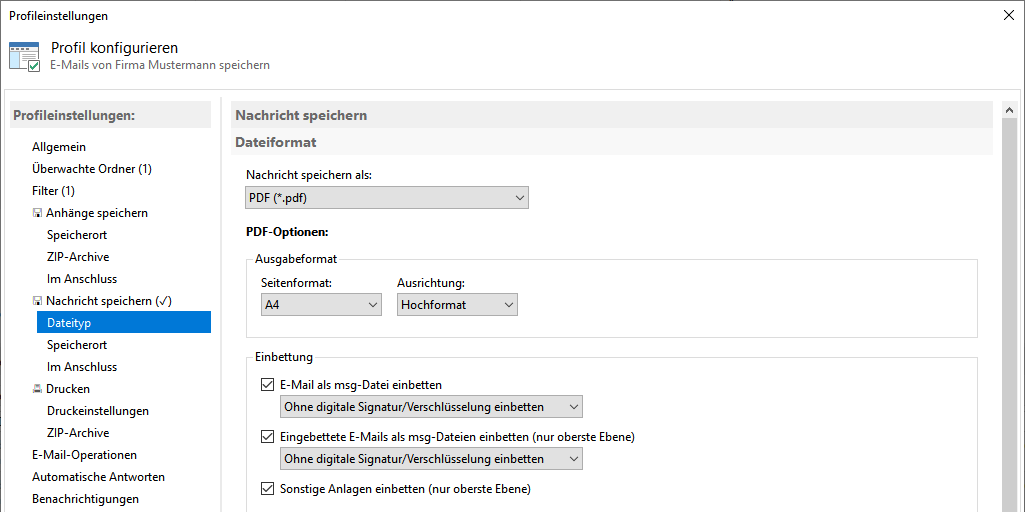Close the Profileinstellungen dialog window
The width and height of the screenshot is (1025, 512).
(x=1008, y=15)
